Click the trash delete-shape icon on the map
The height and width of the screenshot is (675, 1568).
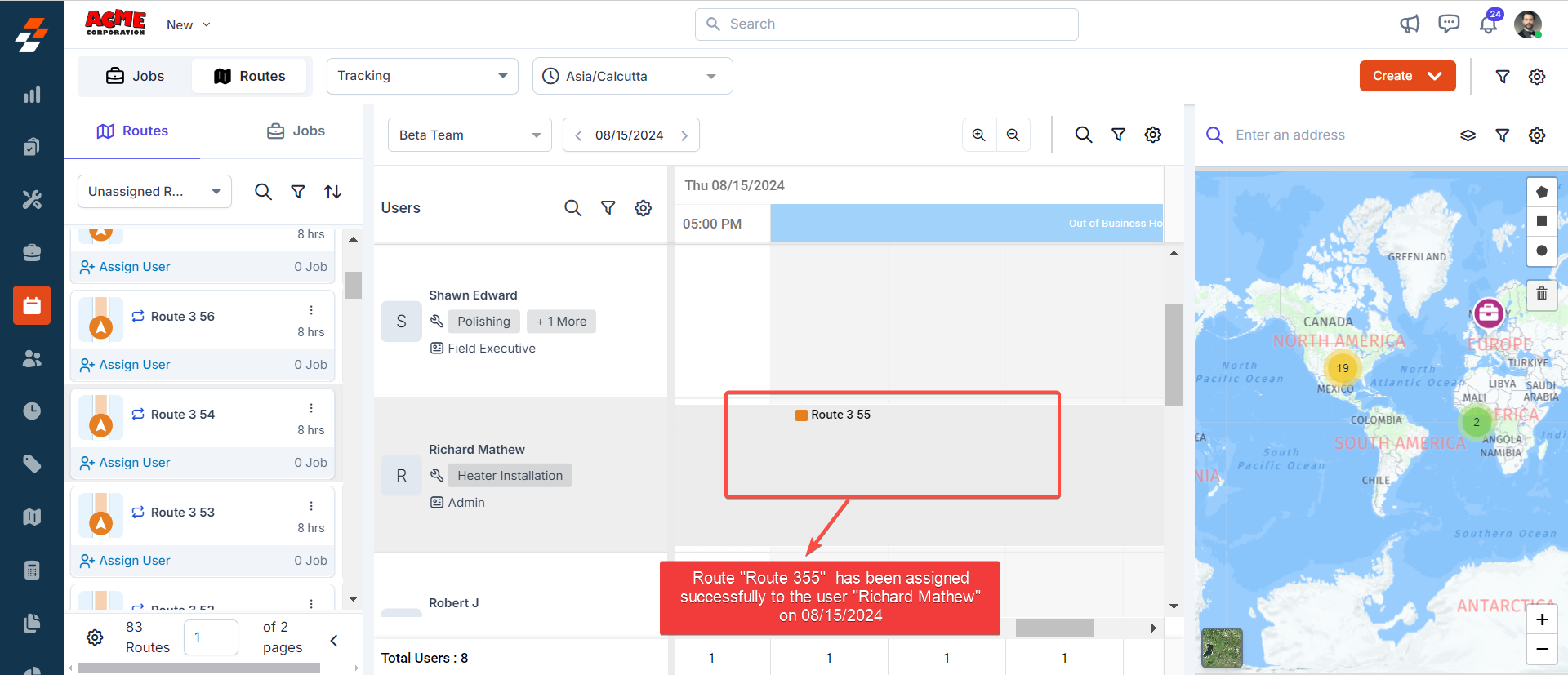tap(1542, 294)
